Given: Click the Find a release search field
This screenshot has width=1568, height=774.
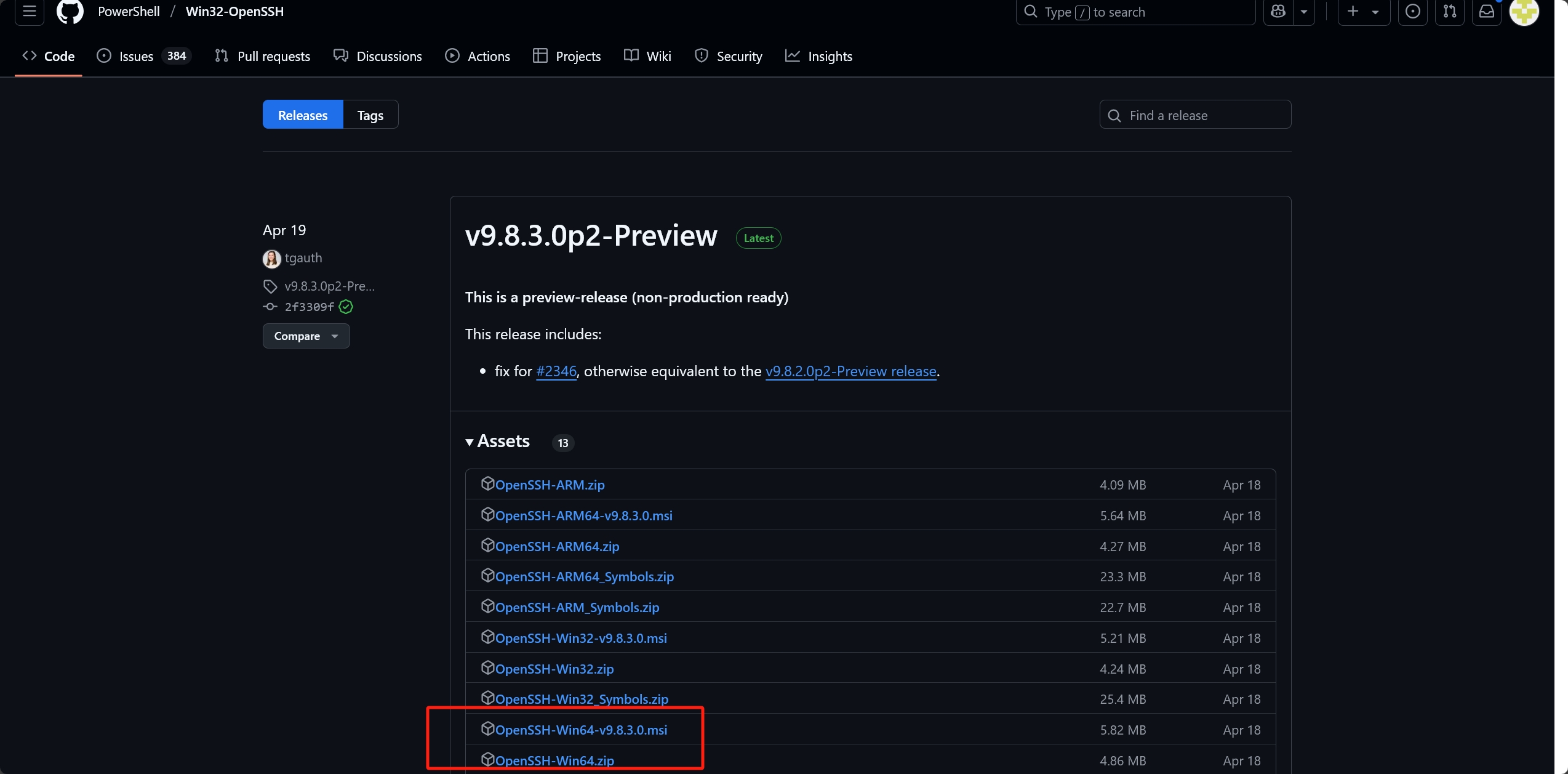Looking at the screenshot, I should (x=1194, y=115).
